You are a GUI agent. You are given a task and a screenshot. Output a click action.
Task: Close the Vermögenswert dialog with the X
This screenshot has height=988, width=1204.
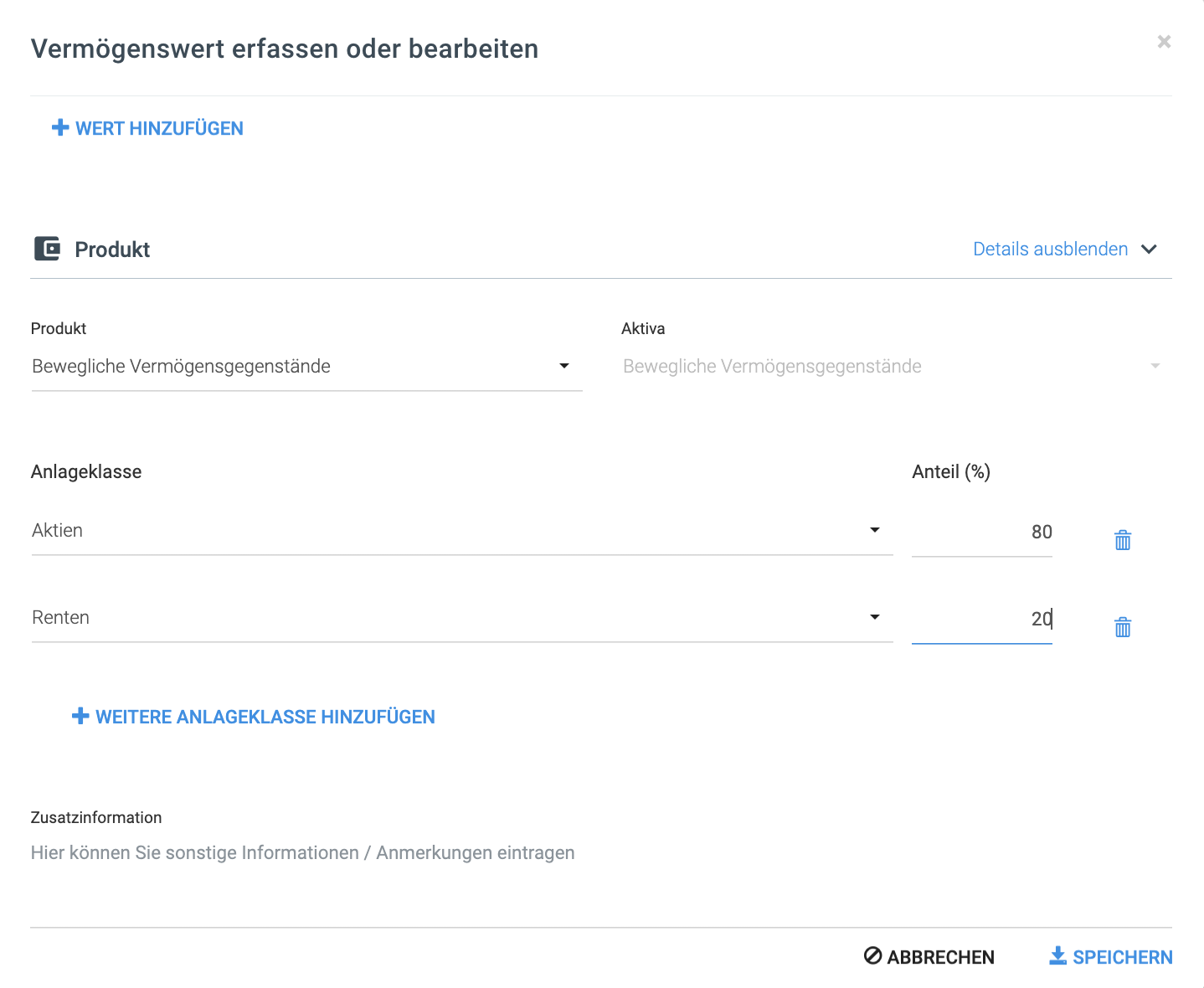[x=1164, y=41]
